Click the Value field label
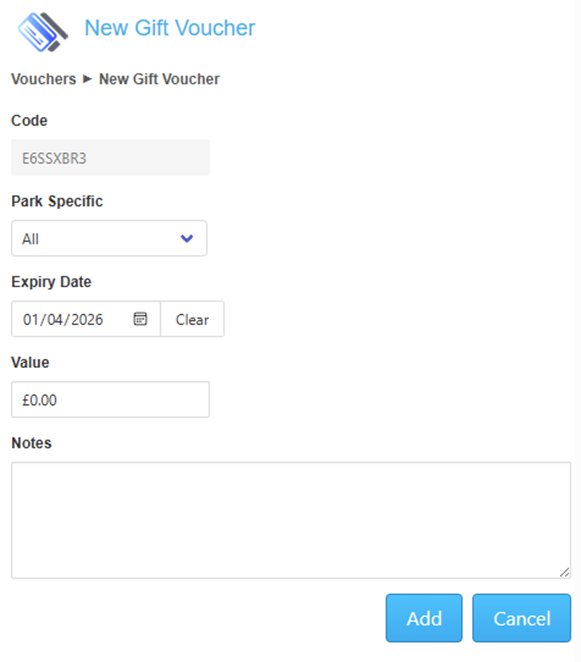 [30, 363]
